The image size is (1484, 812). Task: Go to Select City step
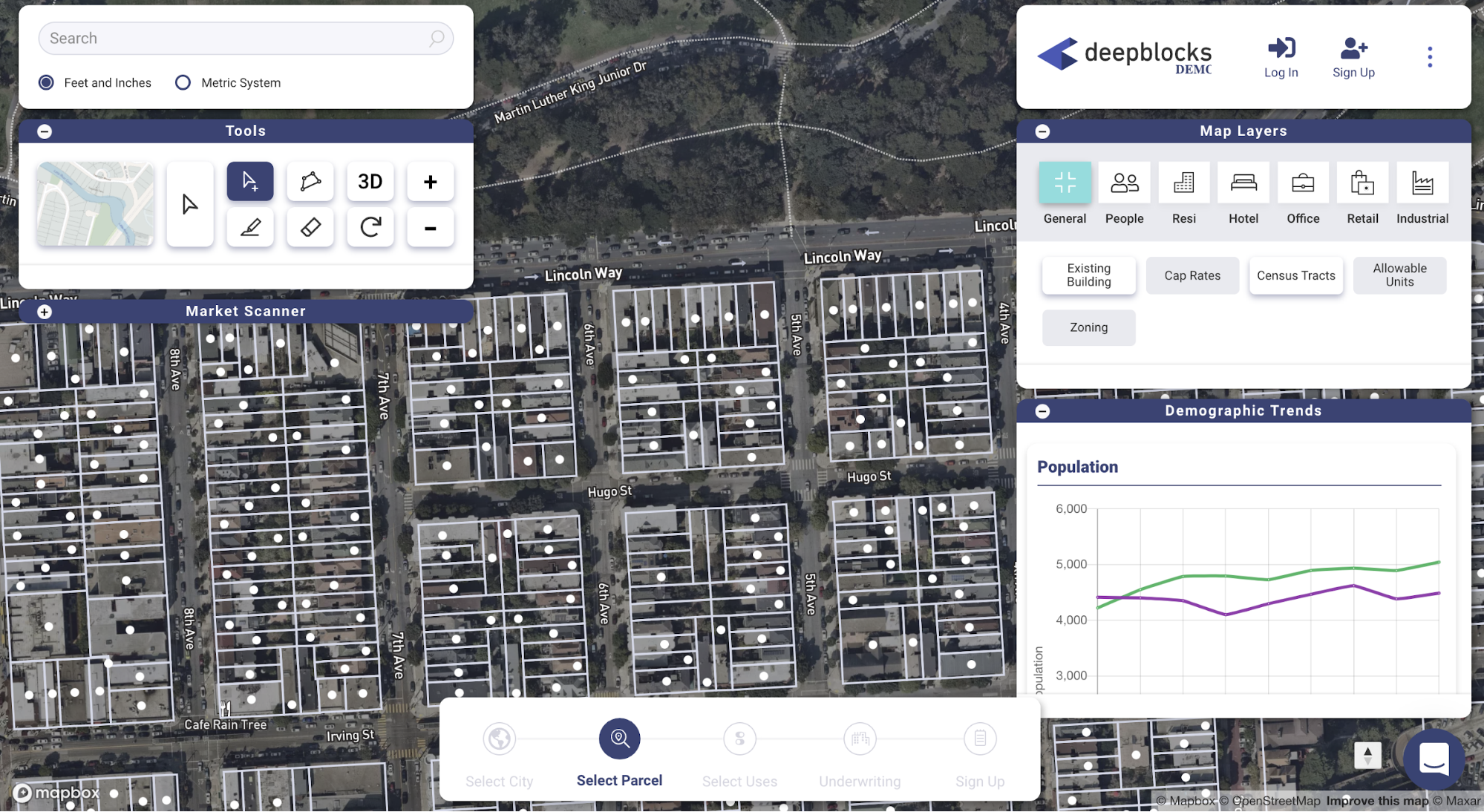500,739
